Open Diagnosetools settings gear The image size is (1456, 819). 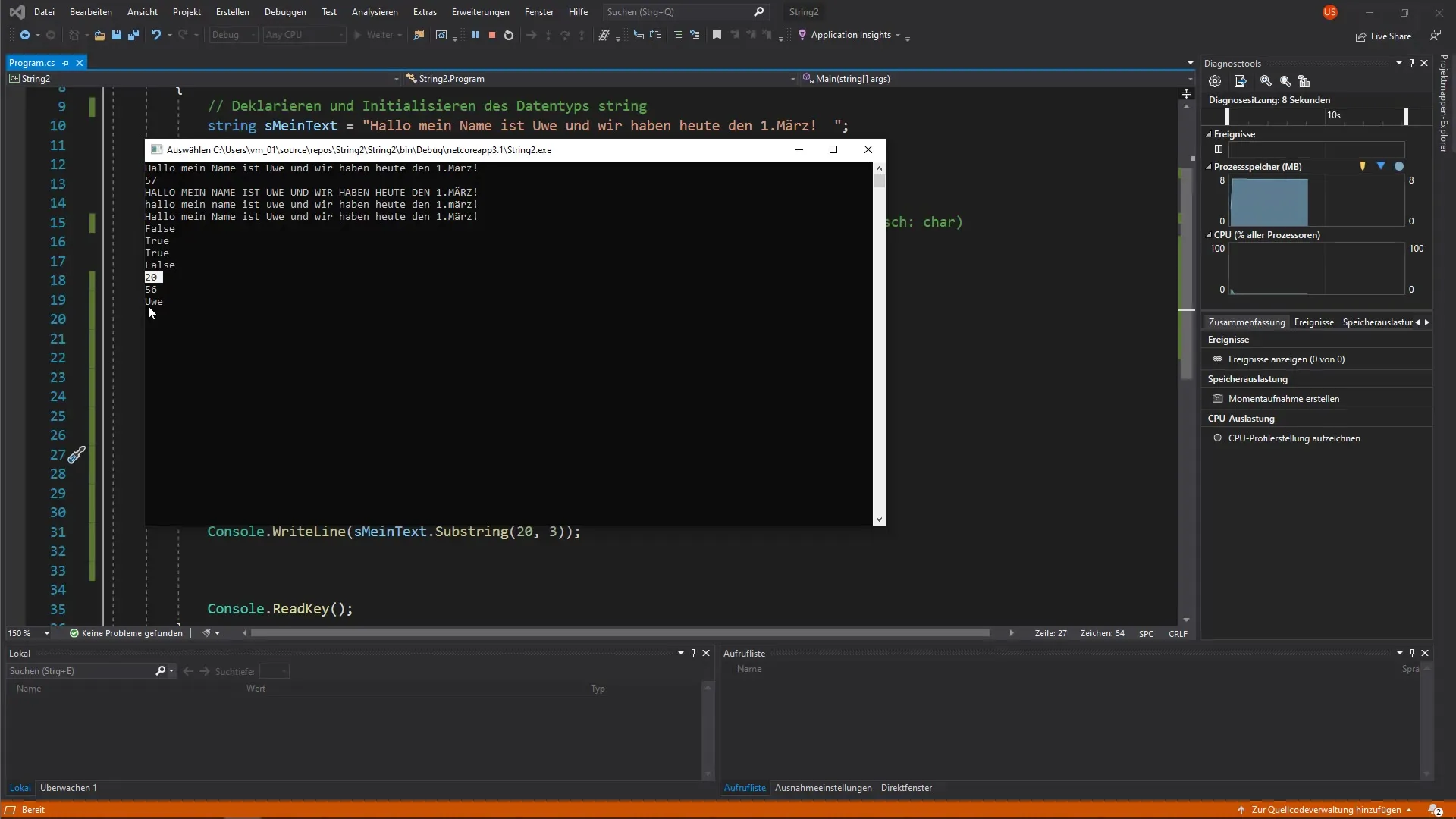pos(1215,81)
